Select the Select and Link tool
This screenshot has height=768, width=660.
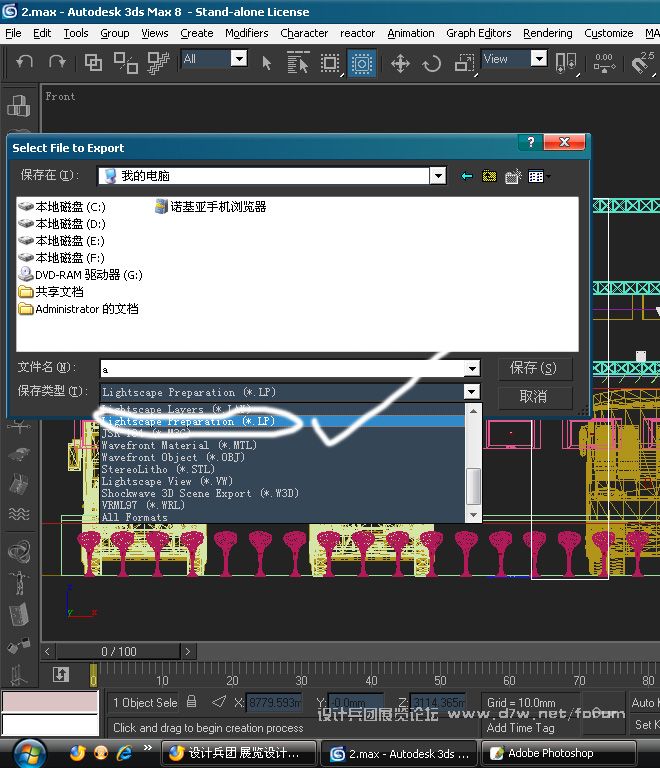tap(93, 63)
